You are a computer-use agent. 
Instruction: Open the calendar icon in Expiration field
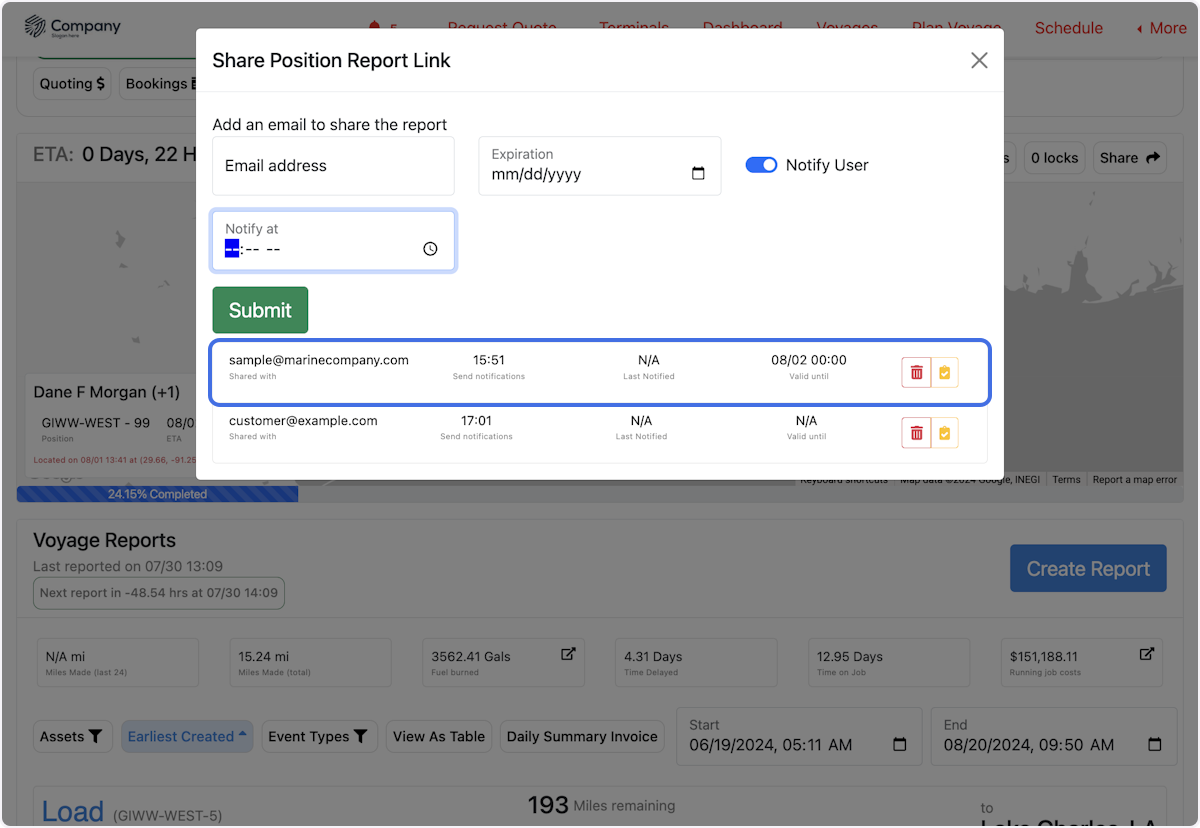(x=698, y=173)
